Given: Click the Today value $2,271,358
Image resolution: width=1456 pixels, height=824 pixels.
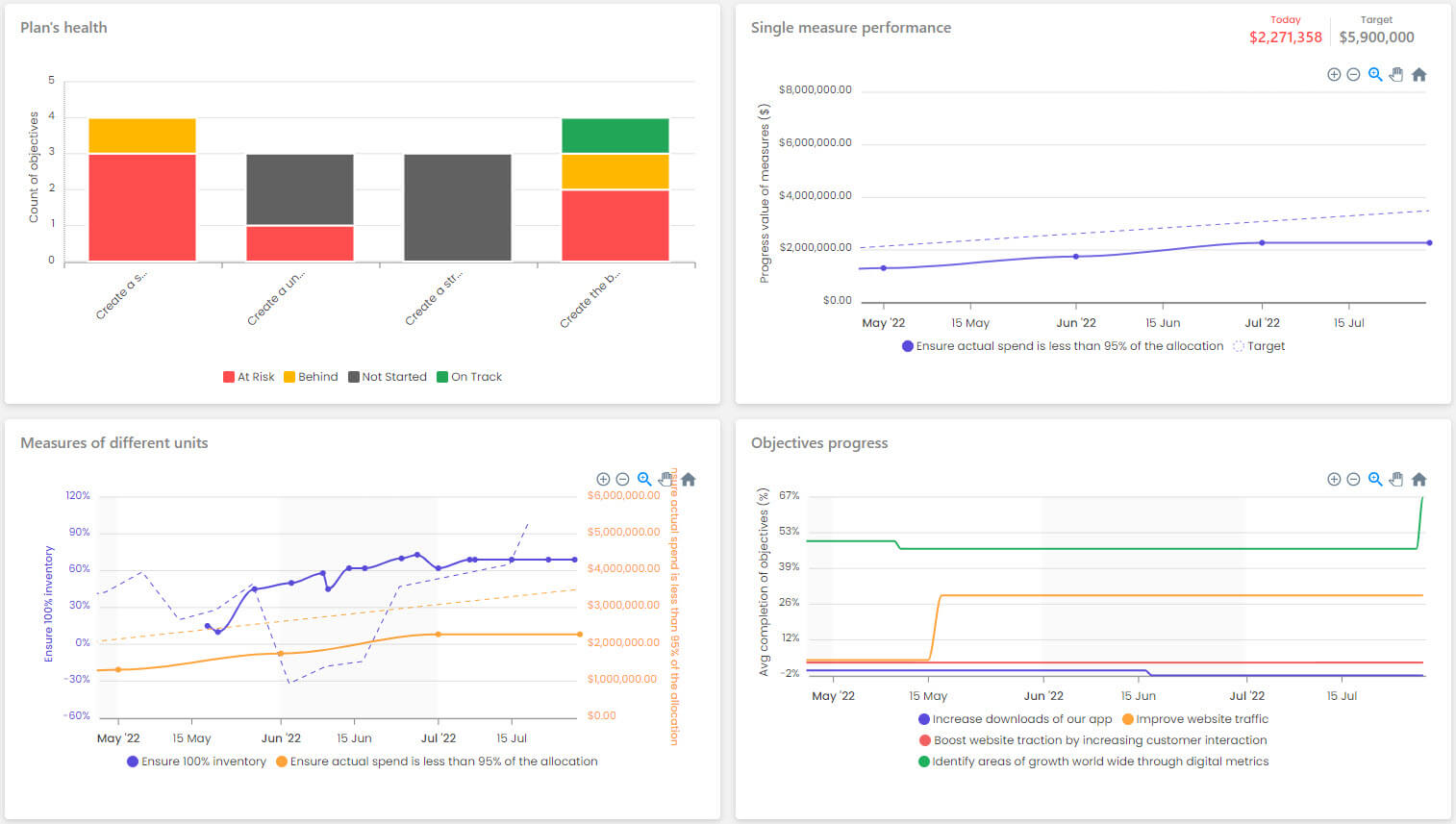Looking at the screenshot, I should point(1285,37).
